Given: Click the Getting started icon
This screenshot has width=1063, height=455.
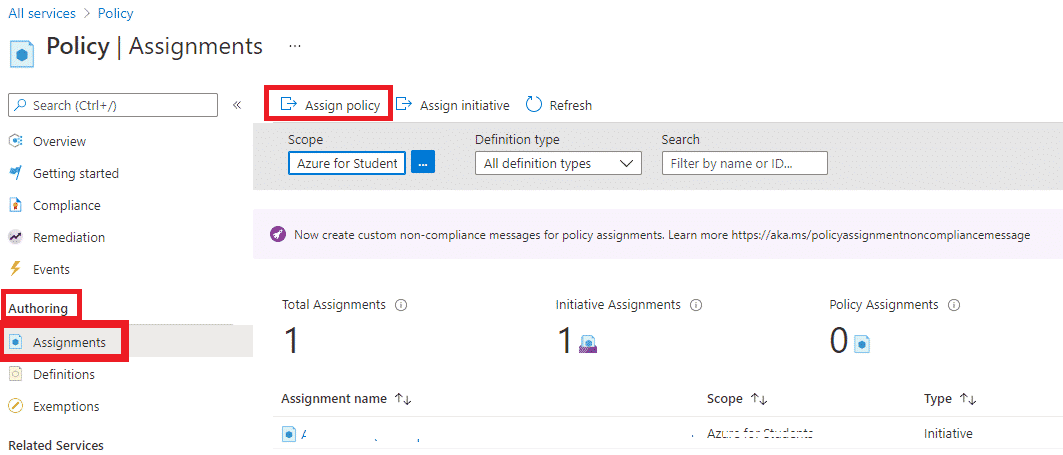Looking at the screenshot, I should (16, 173).
